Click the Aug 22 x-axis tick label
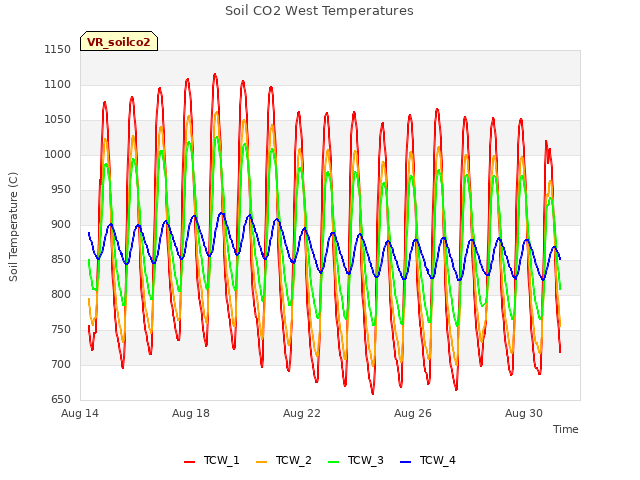640x480 pixels. (x=302, y=413)
